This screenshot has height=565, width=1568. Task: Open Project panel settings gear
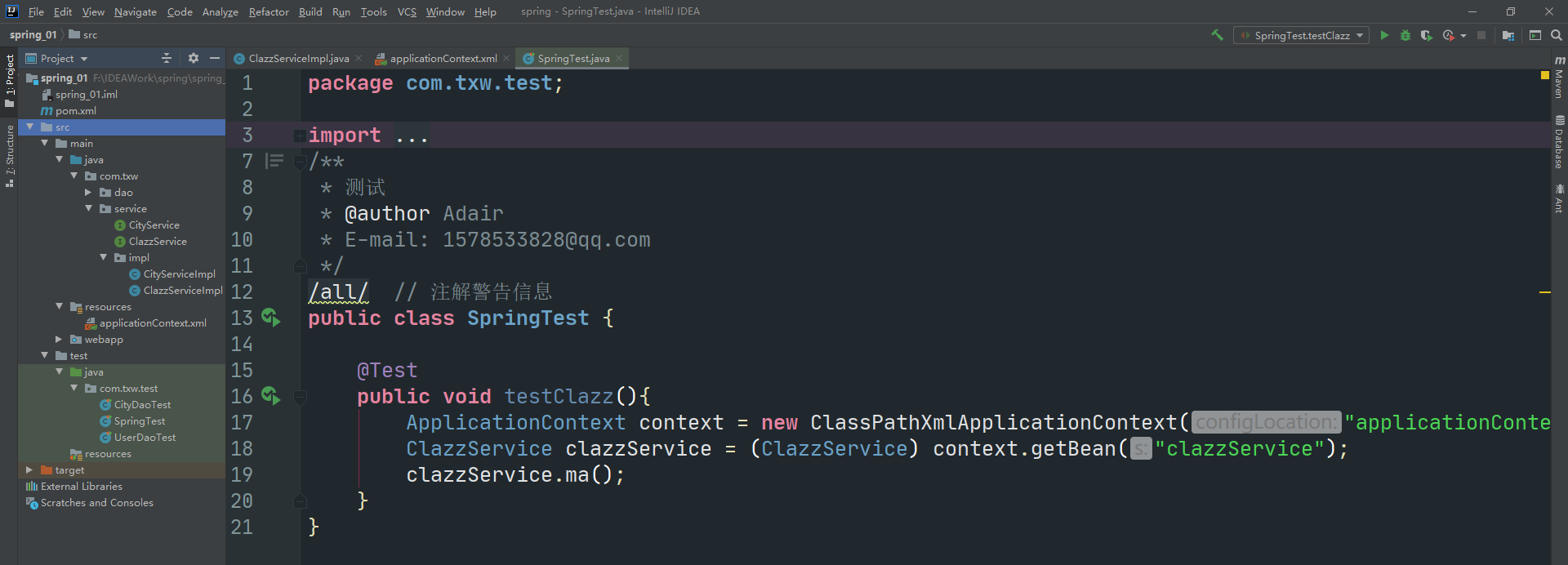[x=194, y=58]
